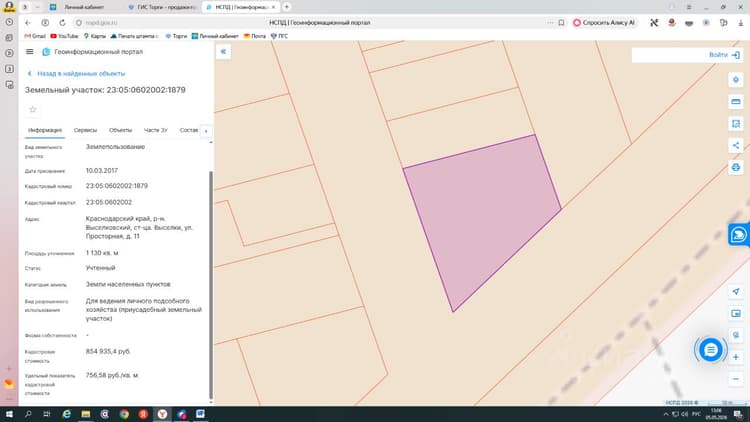Click the info panel vertical scrollbar

tap(211, 285)
